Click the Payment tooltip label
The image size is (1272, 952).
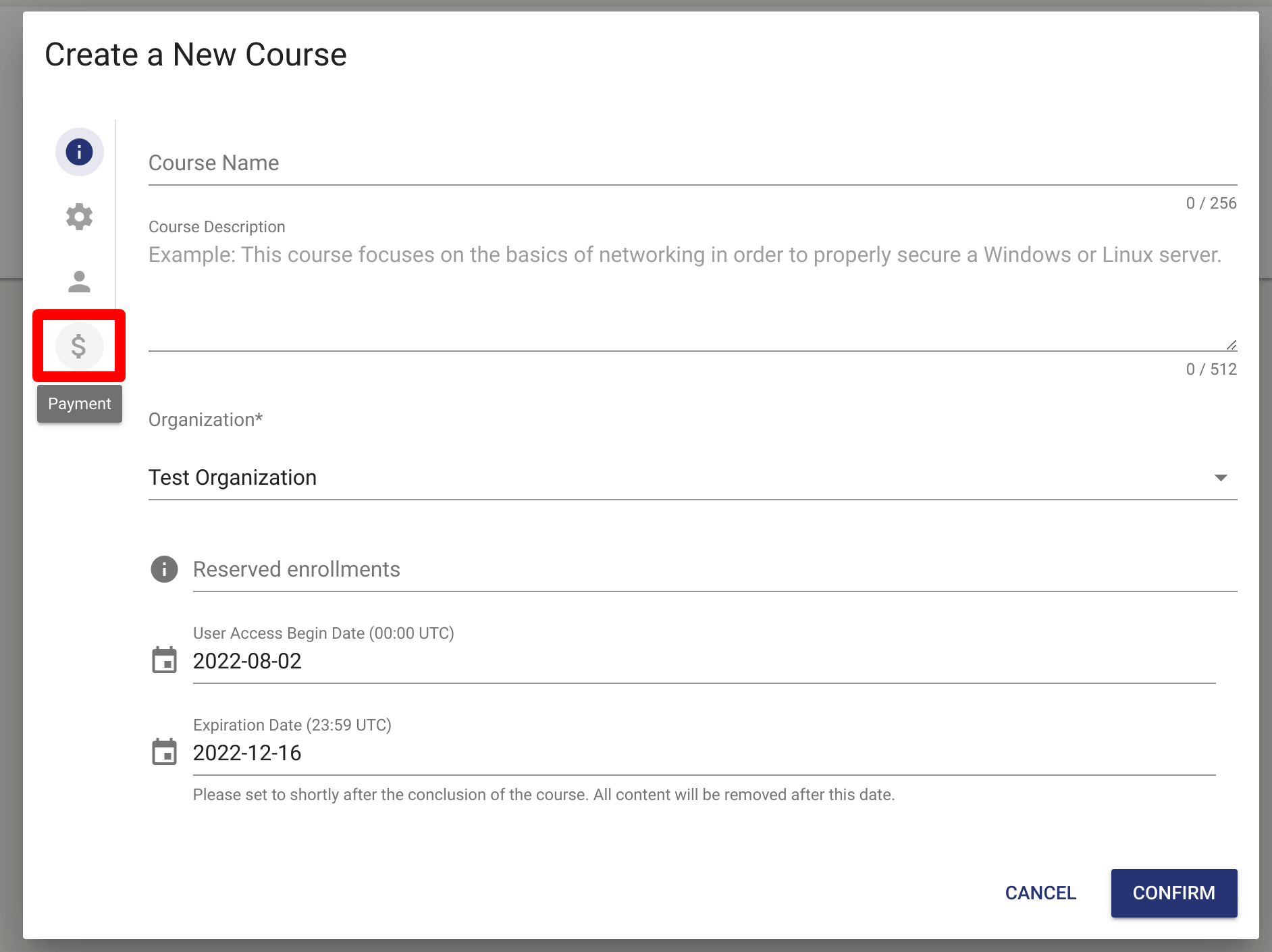[x=79, y=403]
